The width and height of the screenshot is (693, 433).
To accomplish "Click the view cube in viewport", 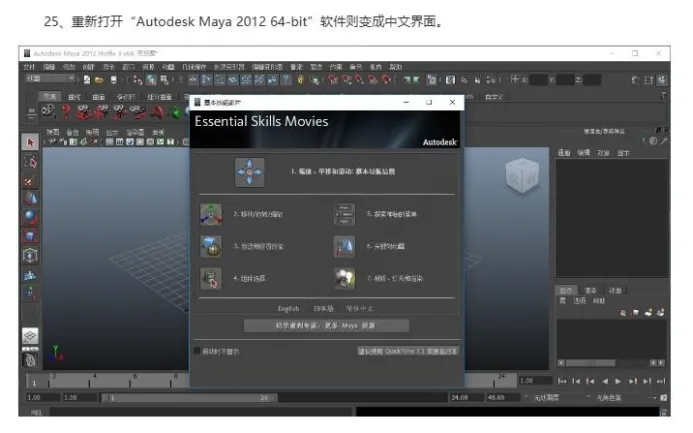I will (522, 175).
